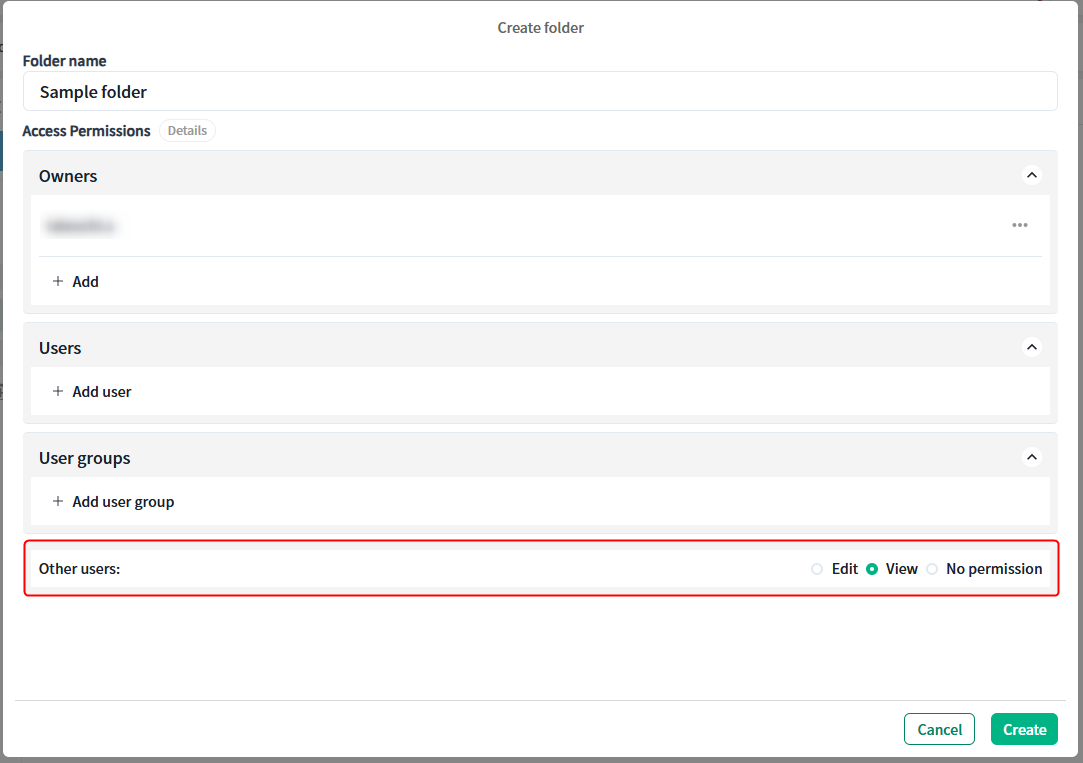1083x763 pixels.
Task: Collapse the Users section
Action: pyautogui.click(x=1032, y=347)
